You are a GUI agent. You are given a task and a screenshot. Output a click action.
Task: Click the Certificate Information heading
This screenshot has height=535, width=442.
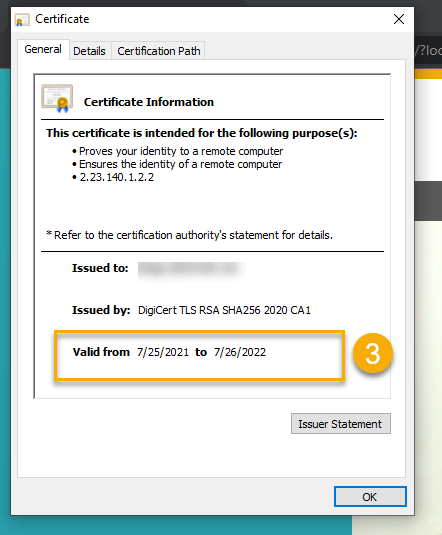point(149,102)
